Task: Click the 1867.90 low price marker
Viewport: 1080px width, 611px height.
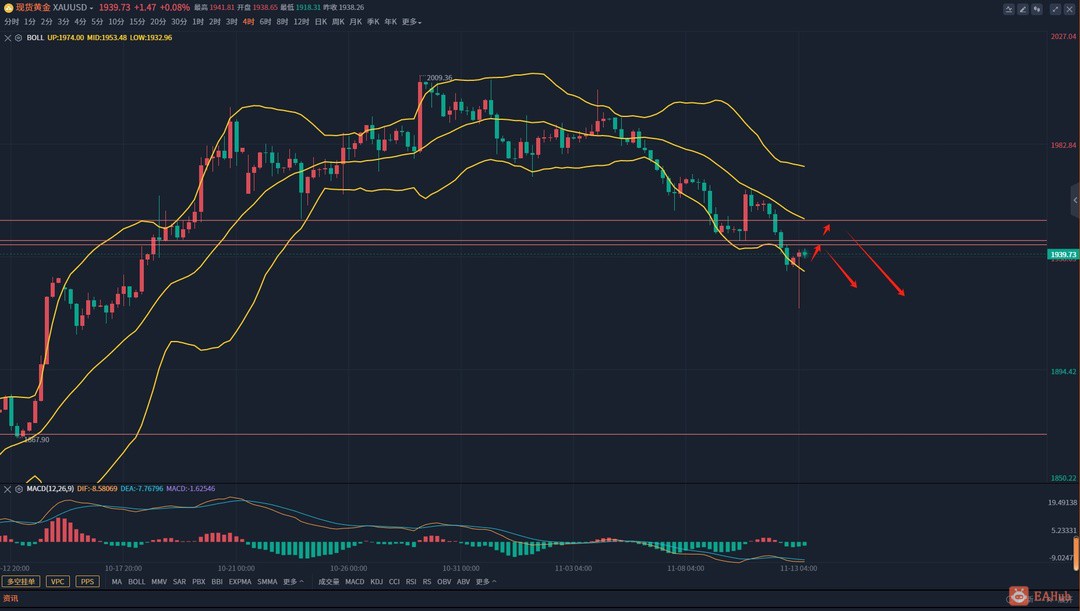Action: (x=37, y=439)
